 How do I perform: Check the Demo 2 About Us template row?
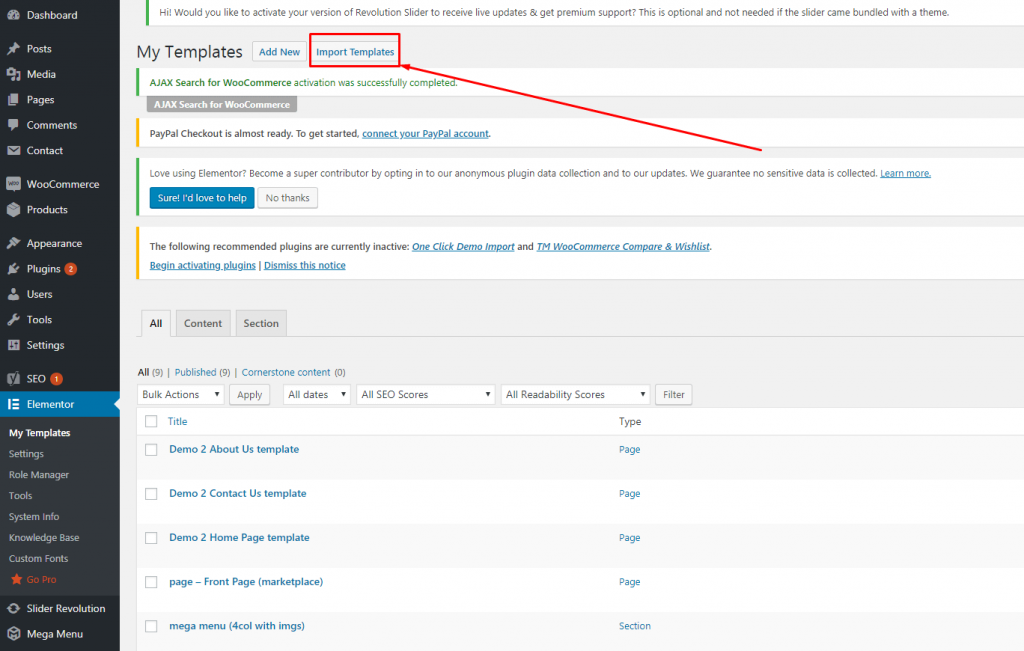tap(151, 450)
